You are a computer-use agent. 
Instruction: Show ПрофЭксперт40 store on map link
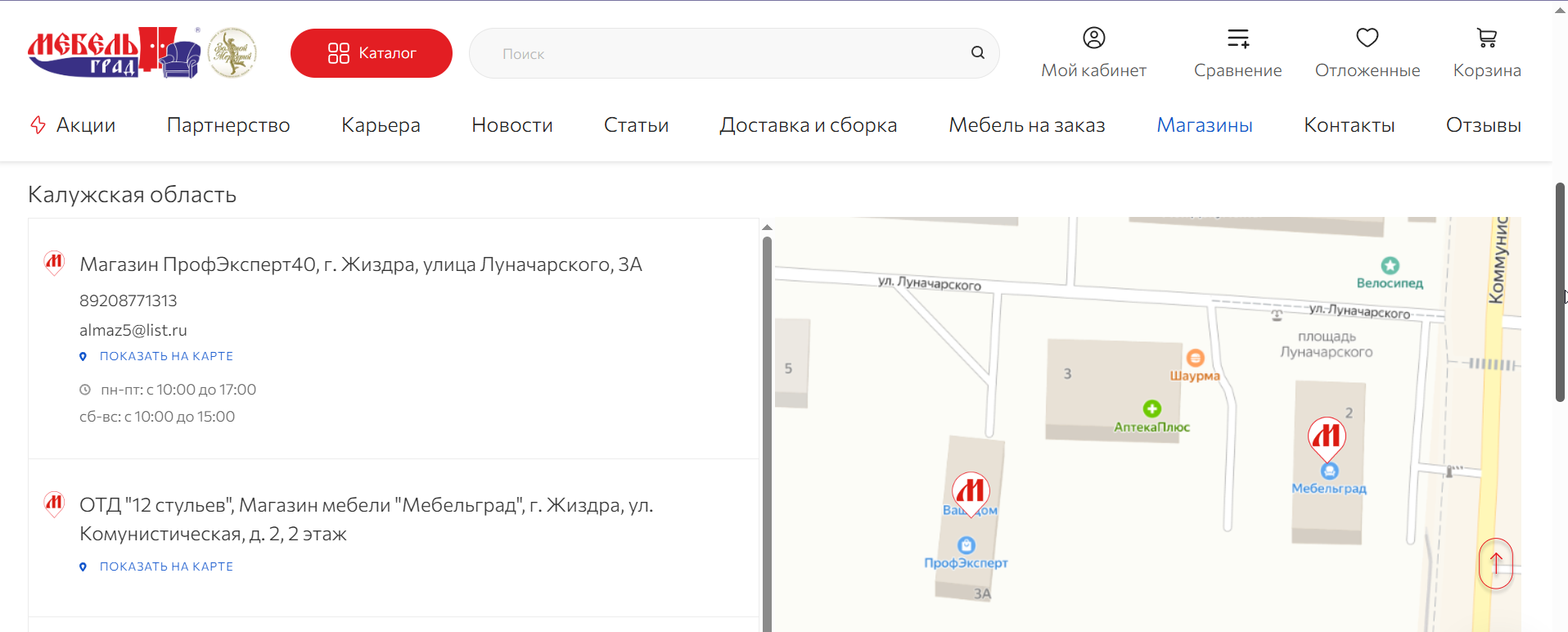(166, 356)
